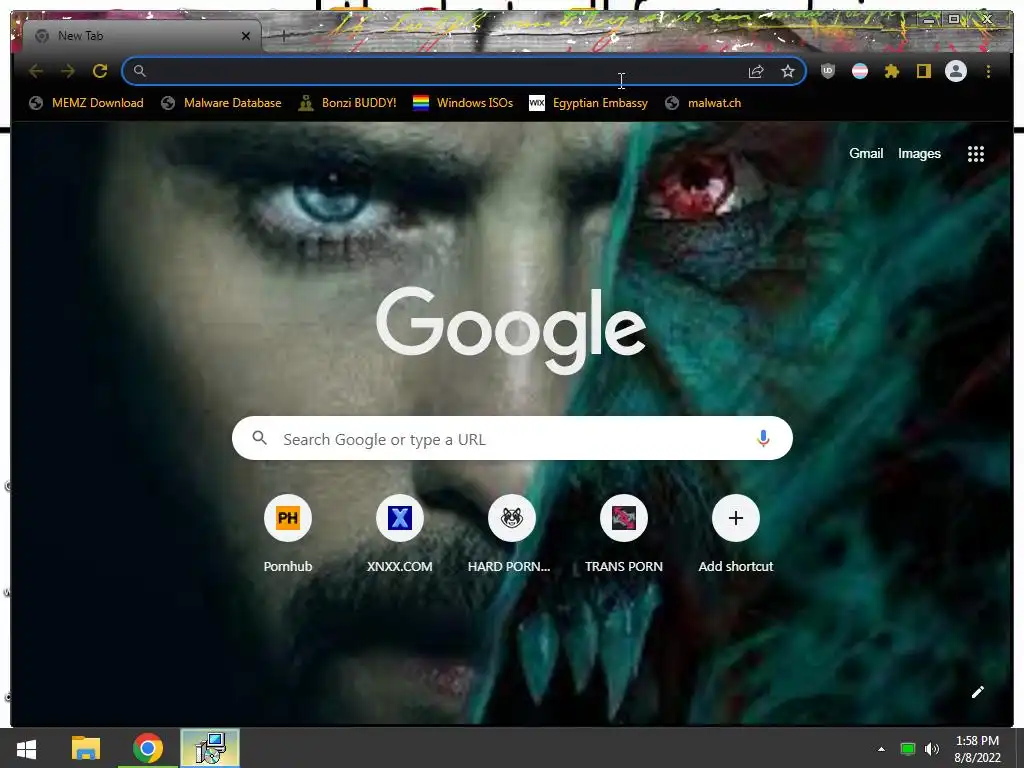Click the Gmail link
The width and height of the screenshot is (1024, 768).
point(866,153)
